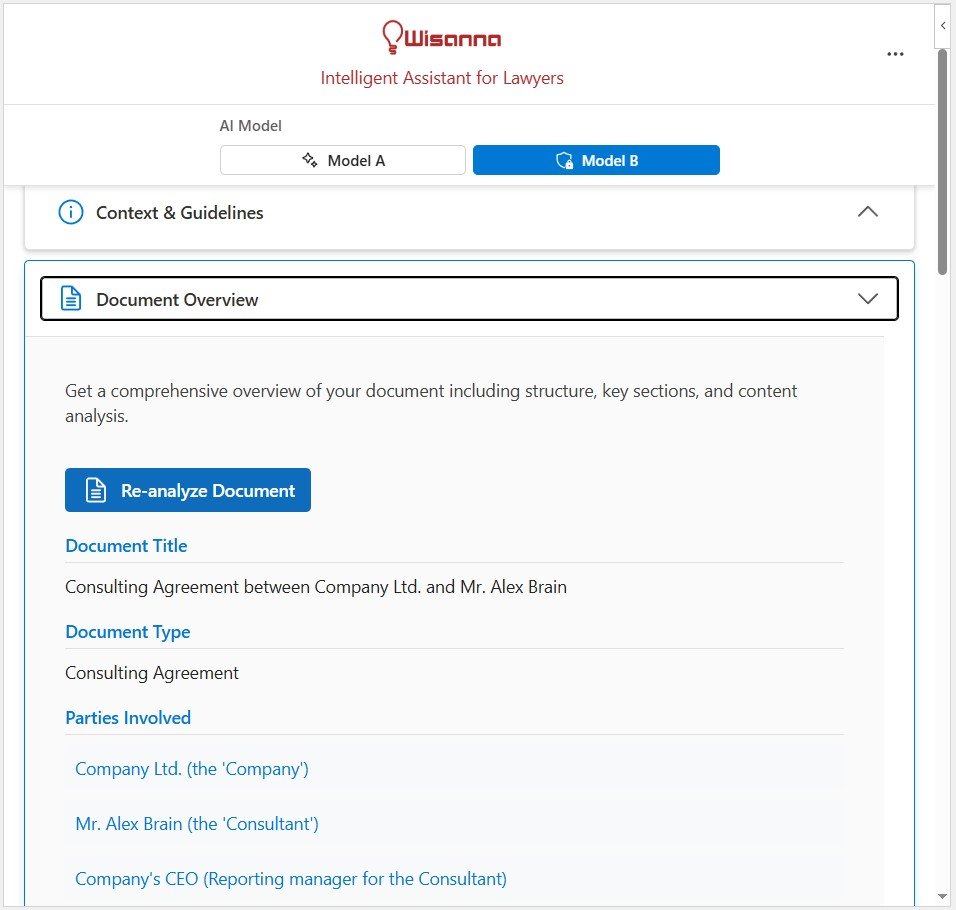The width and height of the screenshot is (956, 910).
Task: Collapse Context & Guidelines using its up chevron
Action: coord(868,212)
